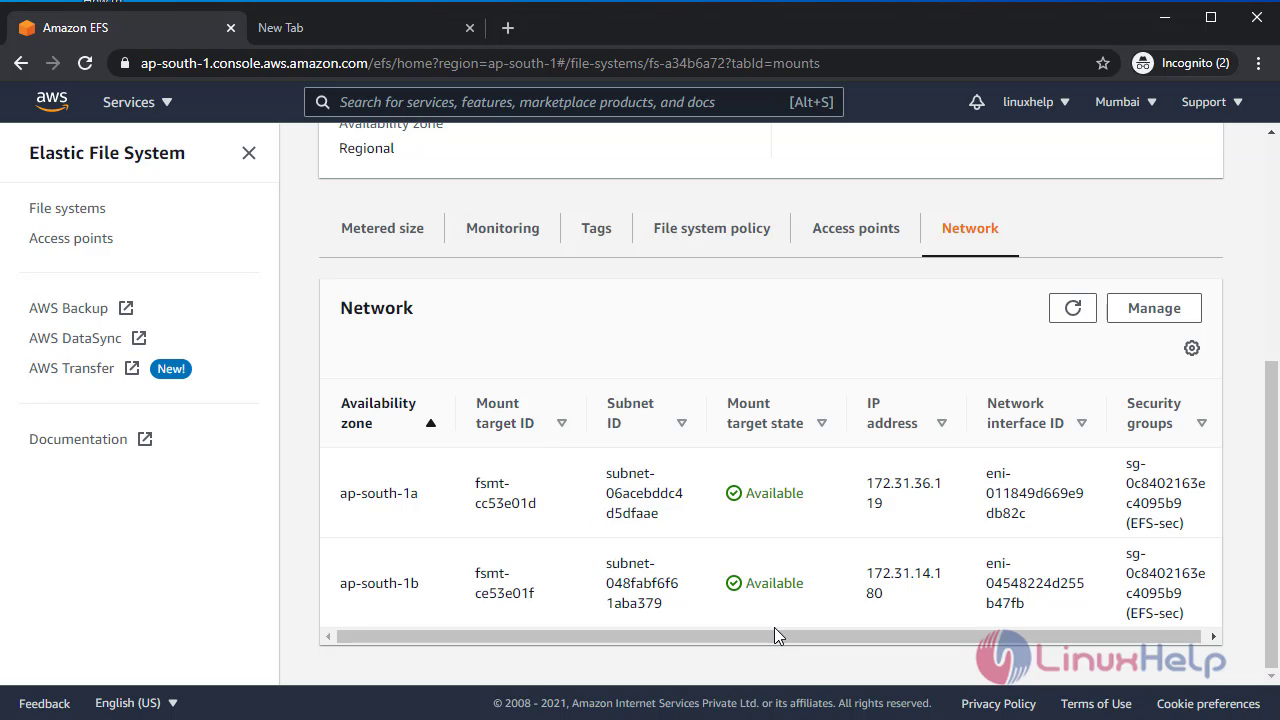Open the AWS Backup link
The image size is (1280, 720).
68,308
